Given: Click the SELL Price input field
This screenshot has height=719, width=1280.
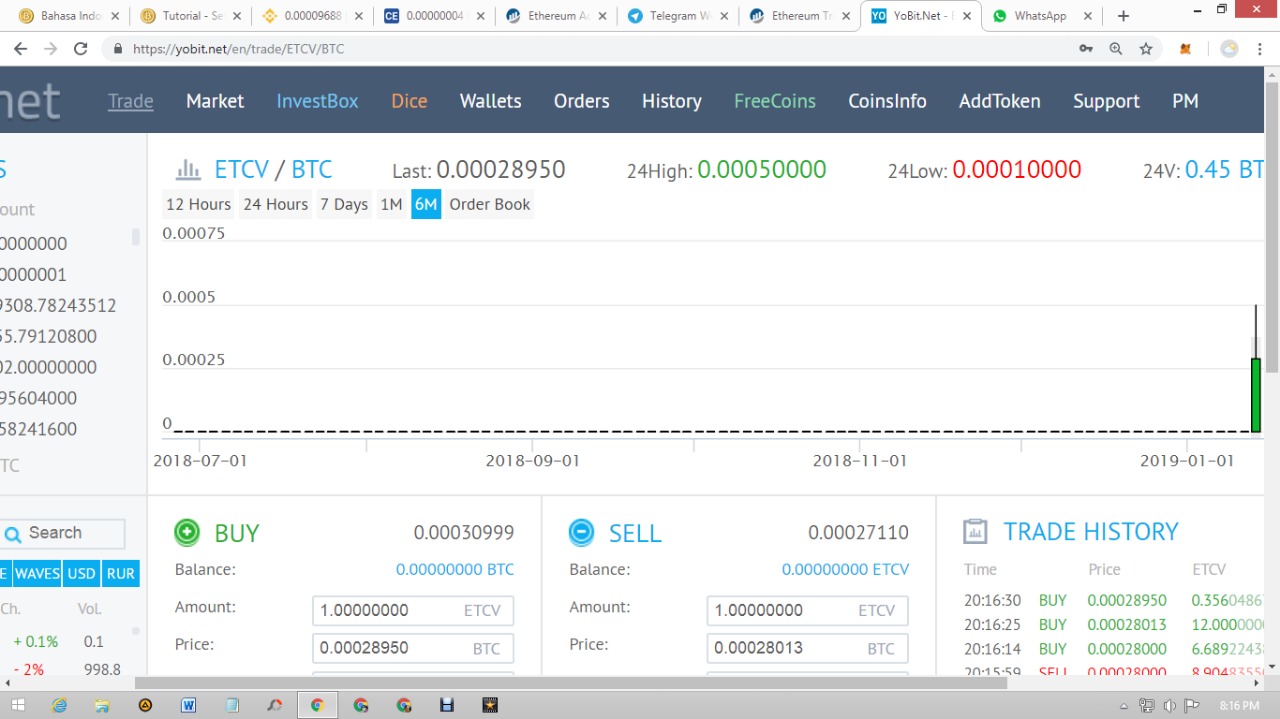Looking at the screenshot, I should pos(807,648).
